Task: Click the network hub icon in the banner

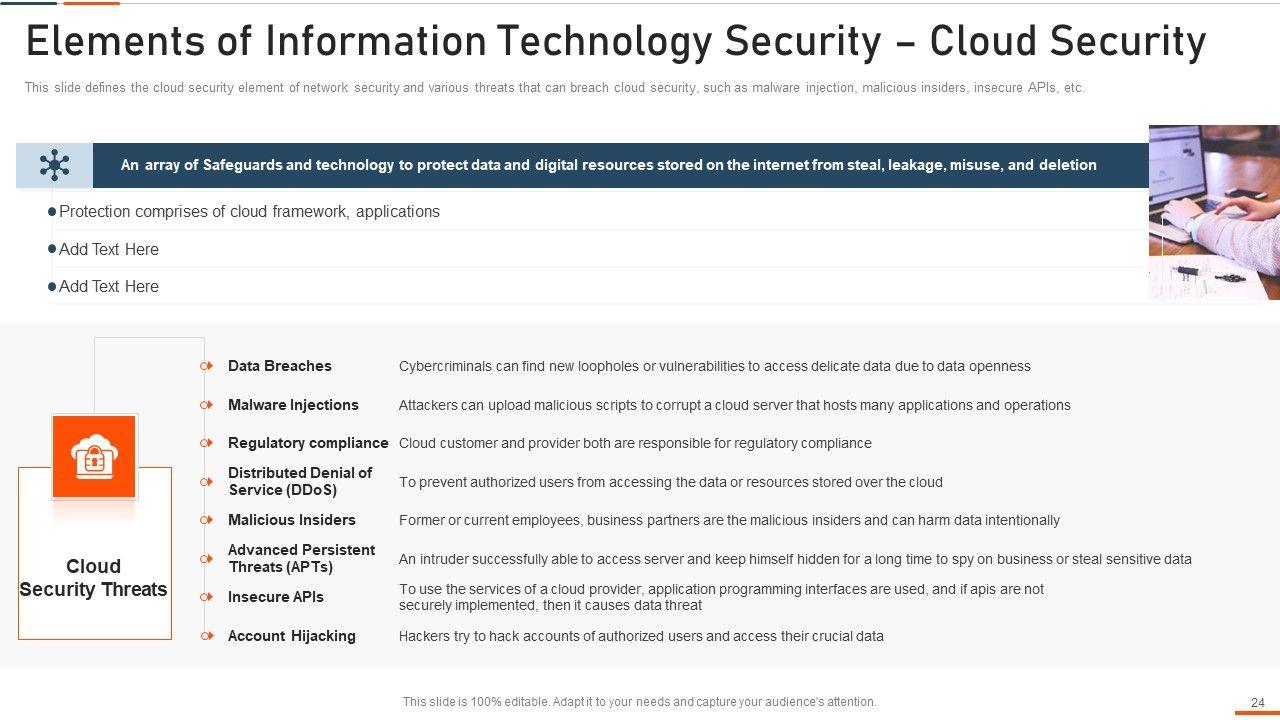Action: [x=54, y=165]
